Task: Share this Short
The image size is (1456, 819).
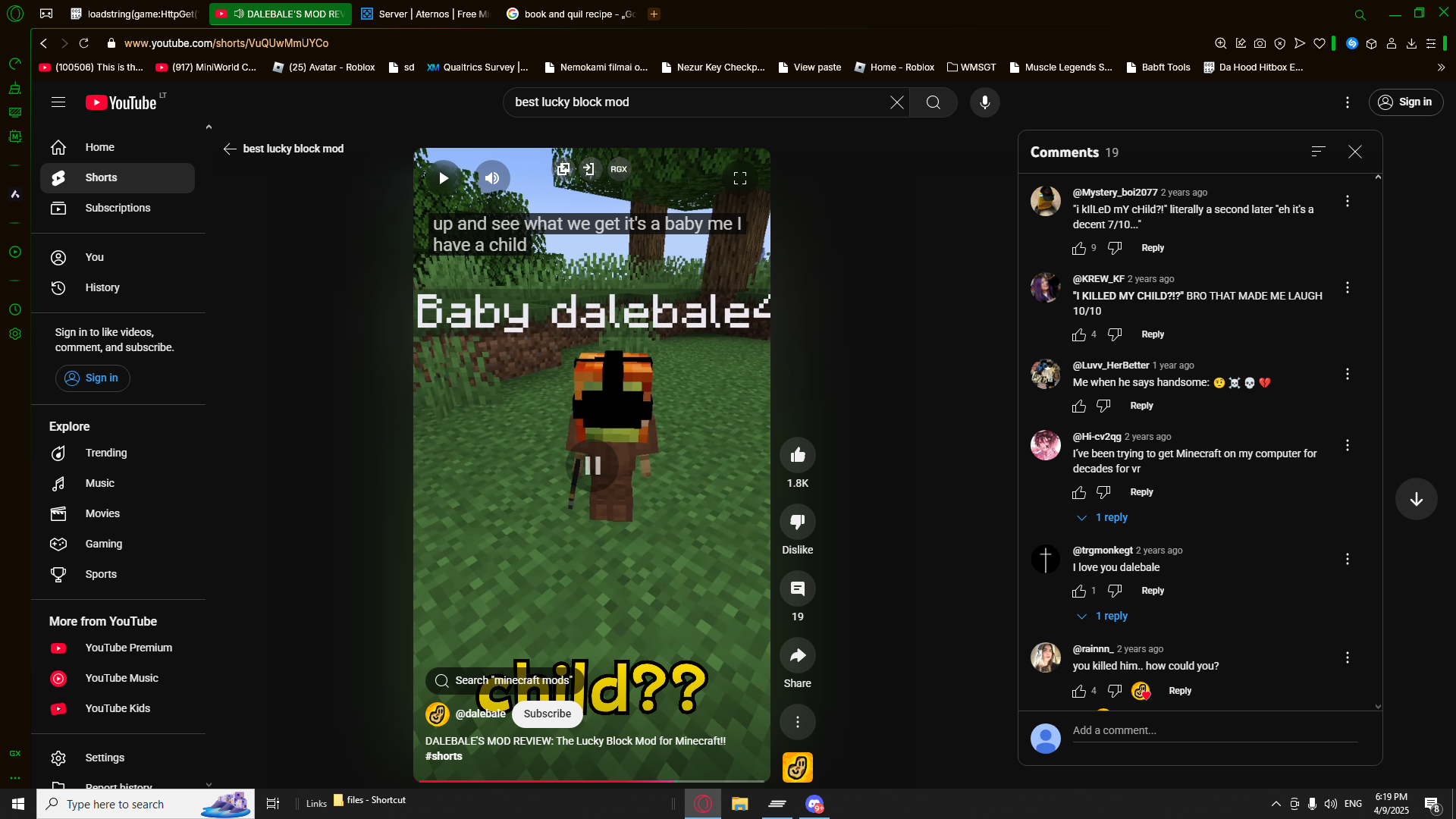Action: coord(798,655)
